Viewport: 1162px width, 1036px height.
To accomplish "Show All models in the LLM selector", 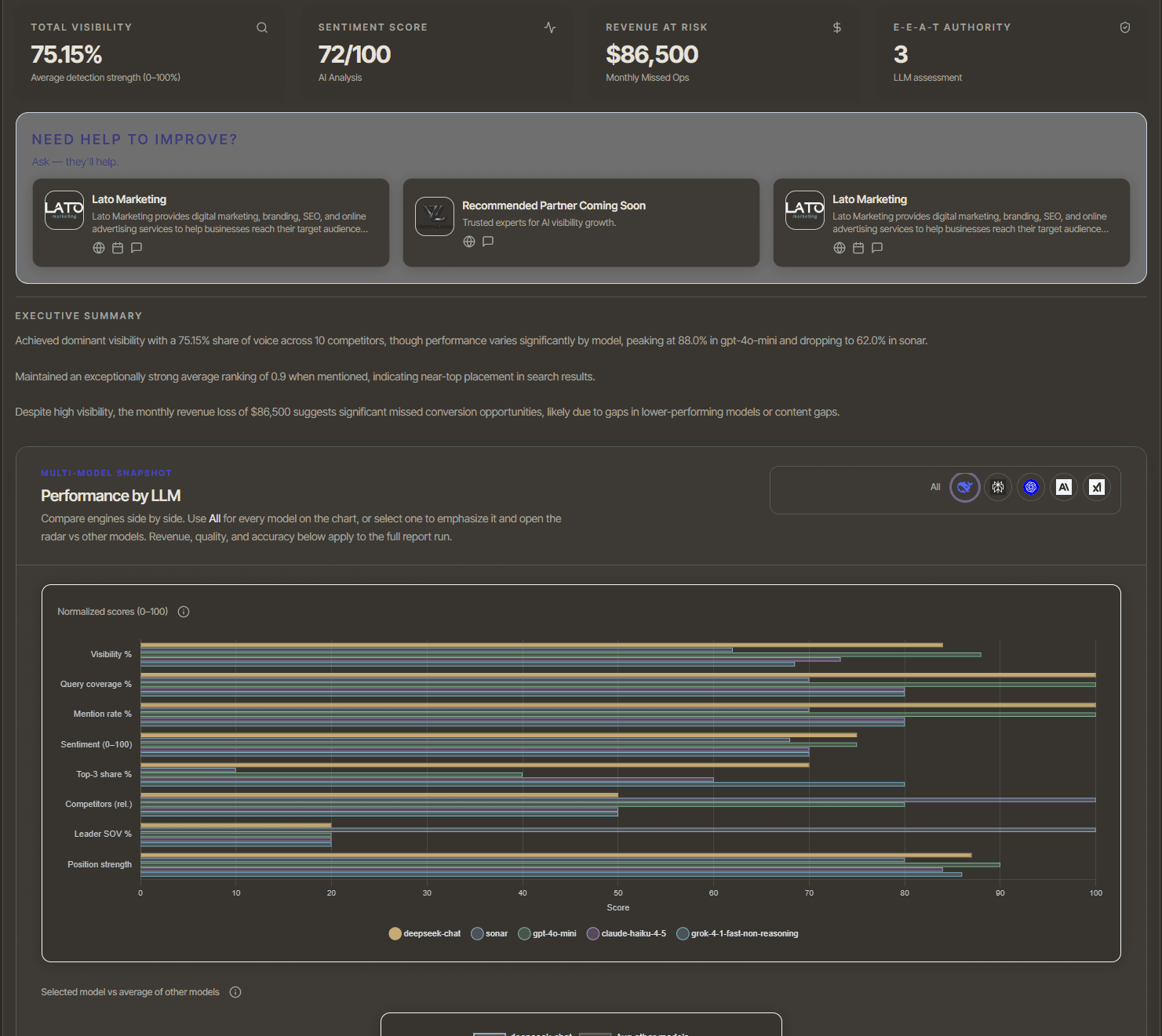I will (935, 487).
